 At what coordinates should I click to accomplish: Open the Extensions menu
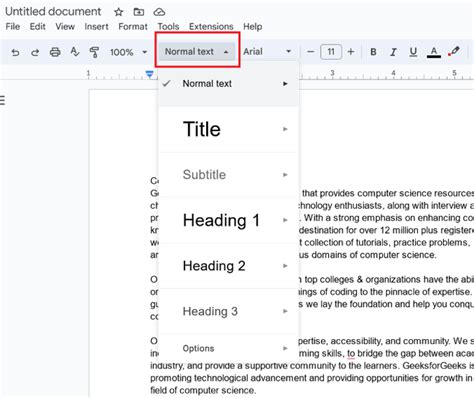[x=211, y=27]
